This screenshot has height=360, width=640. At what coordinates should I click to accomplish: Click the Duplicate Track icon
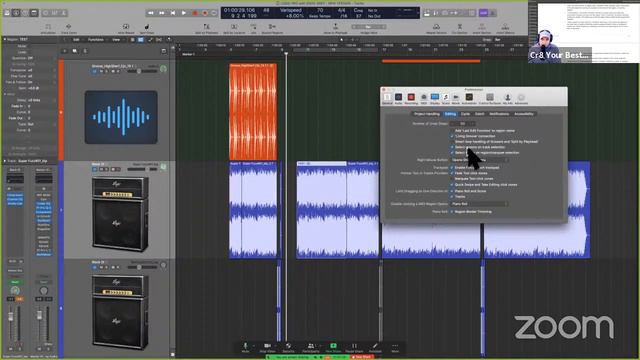point(75,51)
